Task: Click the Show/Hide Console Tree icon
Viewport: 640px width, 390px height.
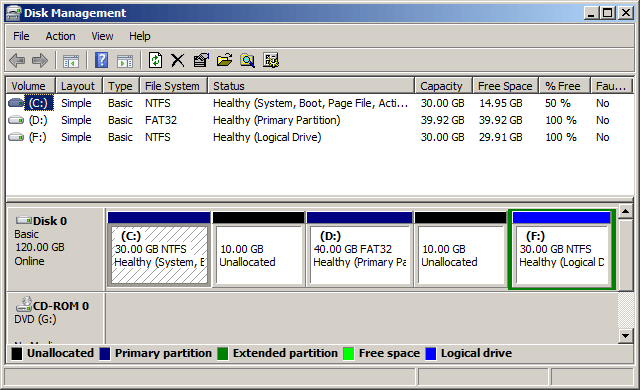Action: coord(71,61)
